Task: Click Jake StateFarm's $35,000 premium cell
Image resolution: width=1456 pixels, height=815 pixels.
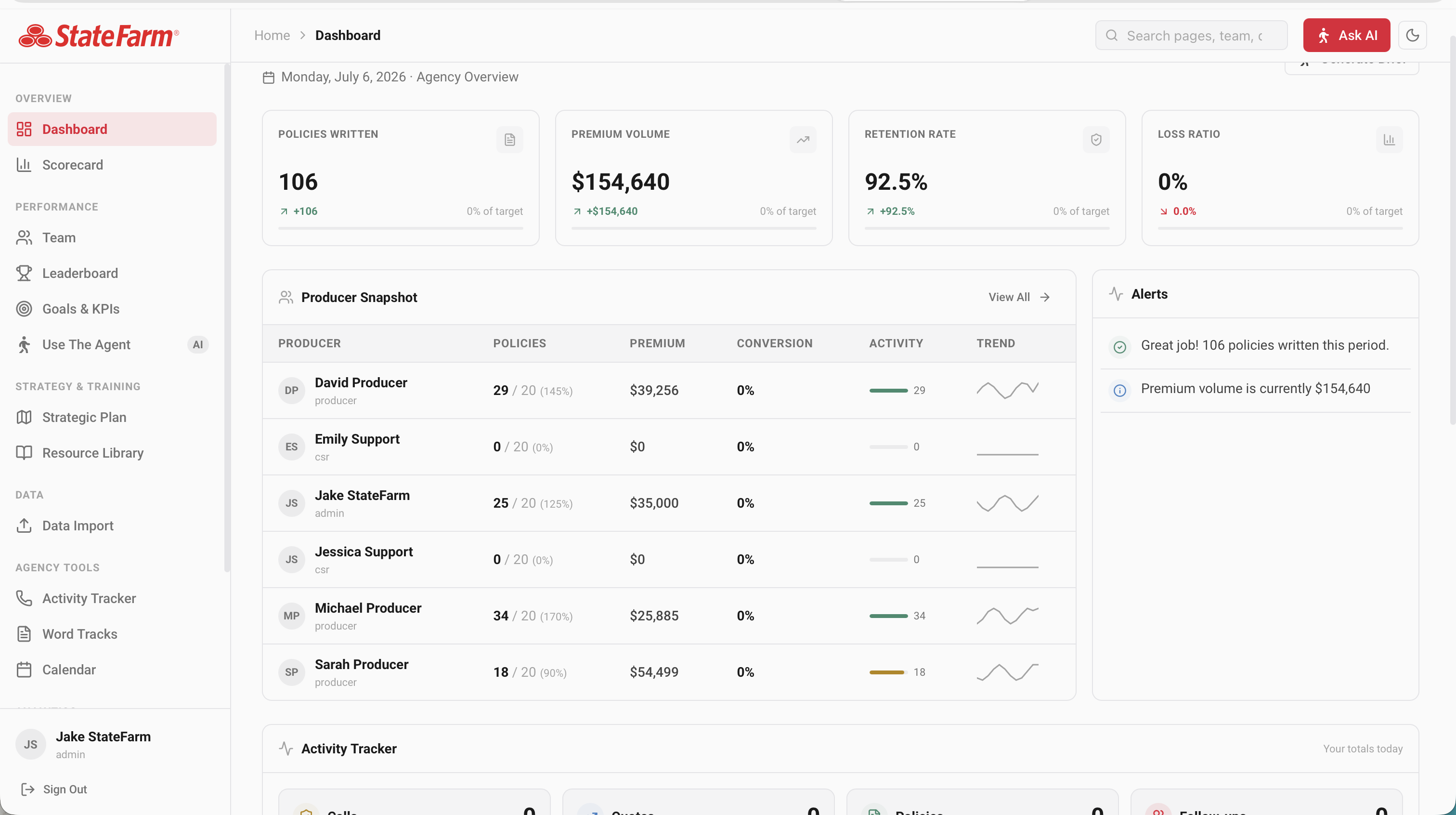Action: coord(654,503)
